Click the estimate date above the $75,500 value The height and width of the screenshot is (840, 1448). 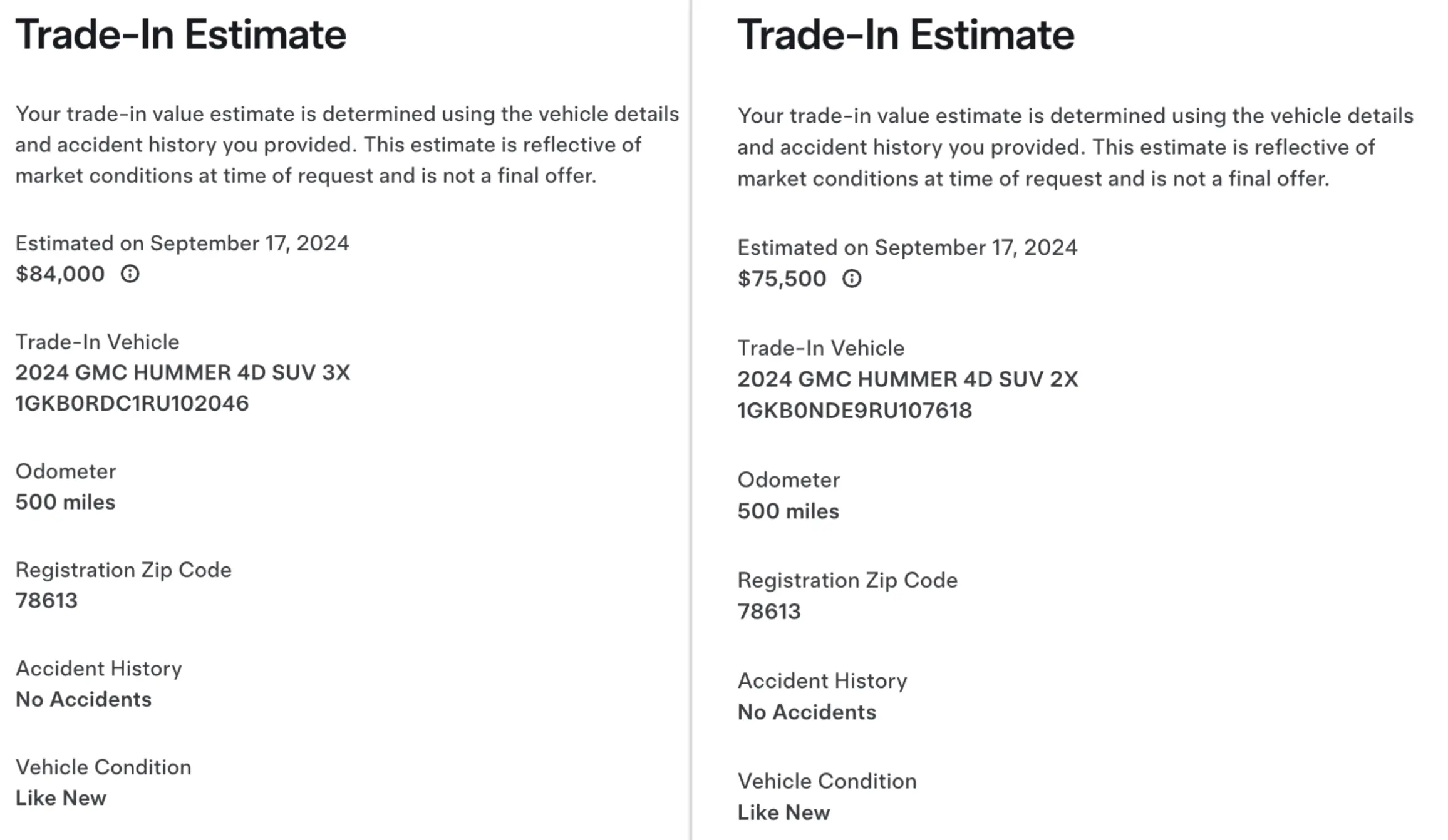click(907, 248)
